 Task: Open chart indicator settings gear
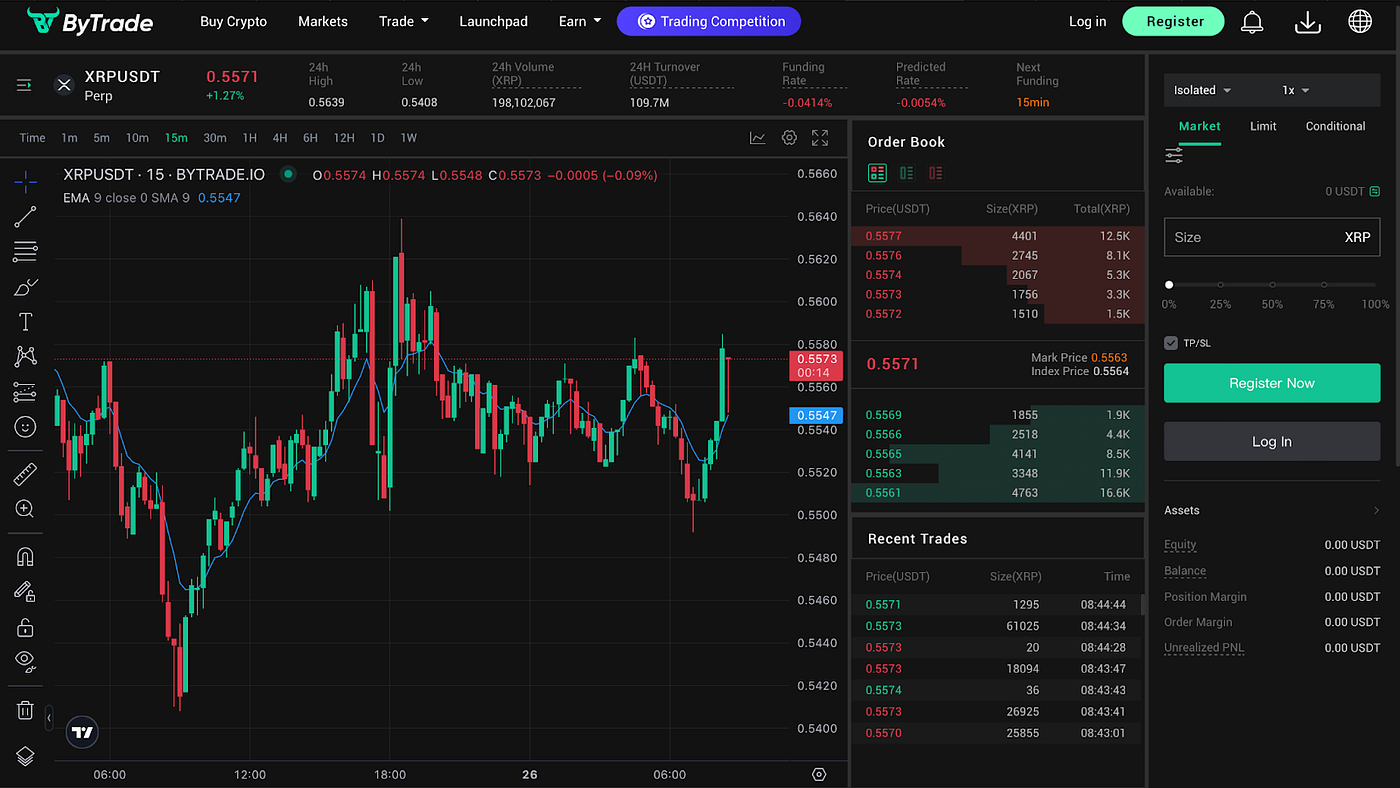pyautogui.click(x=789, y=138)
